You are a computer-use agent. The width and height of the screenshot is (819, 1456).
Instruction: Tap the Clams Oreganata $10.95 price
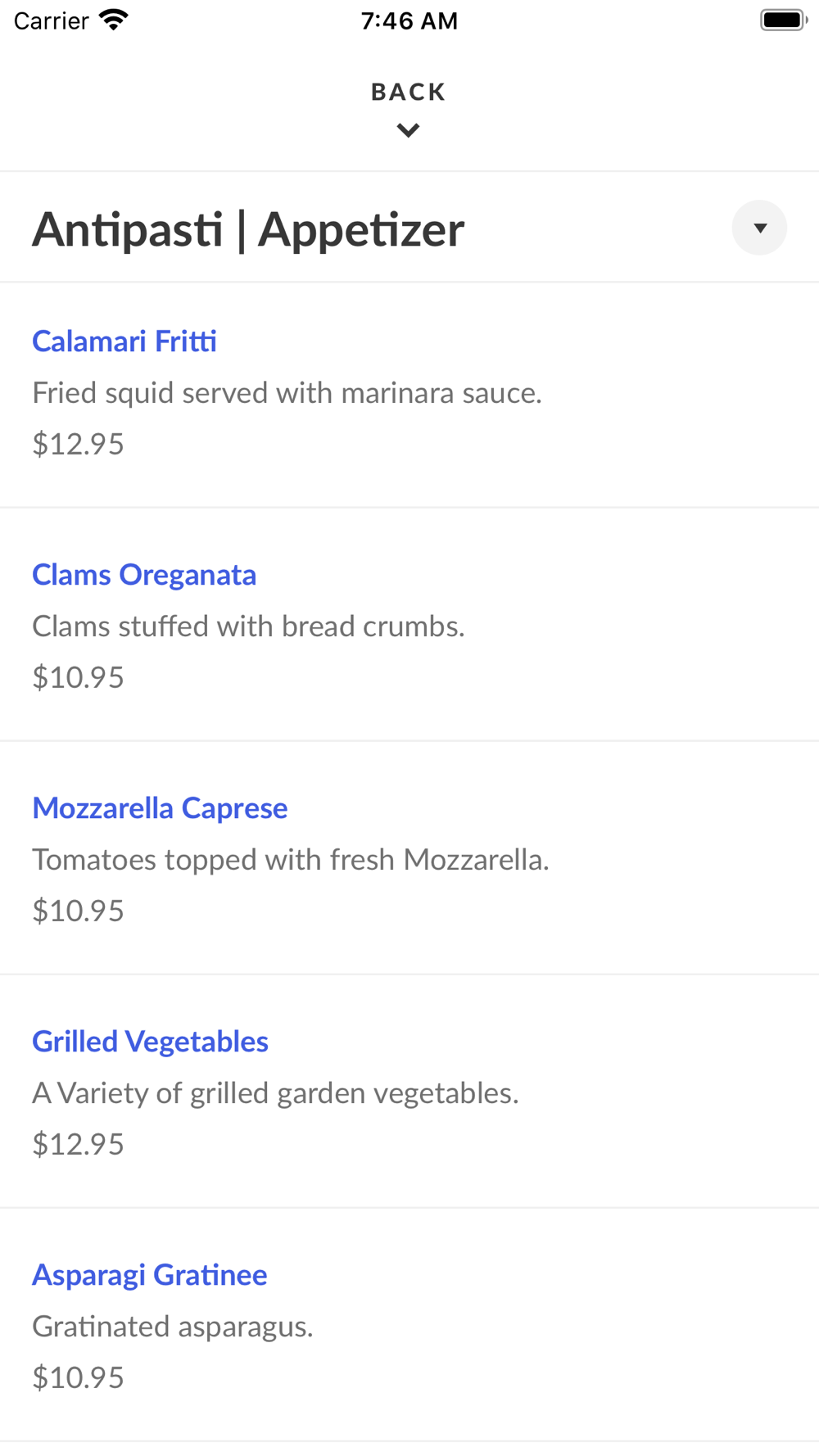coord(78,677)
